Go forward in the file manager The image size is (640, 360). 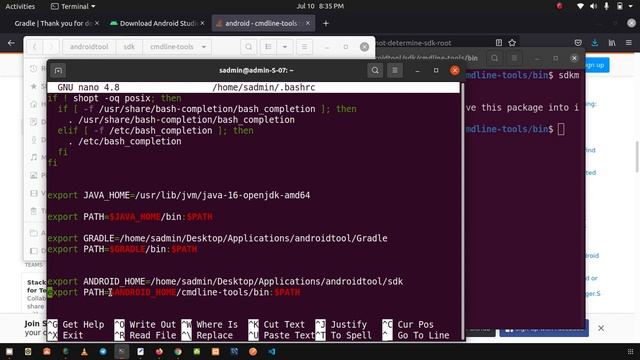(x=51, y=47)
